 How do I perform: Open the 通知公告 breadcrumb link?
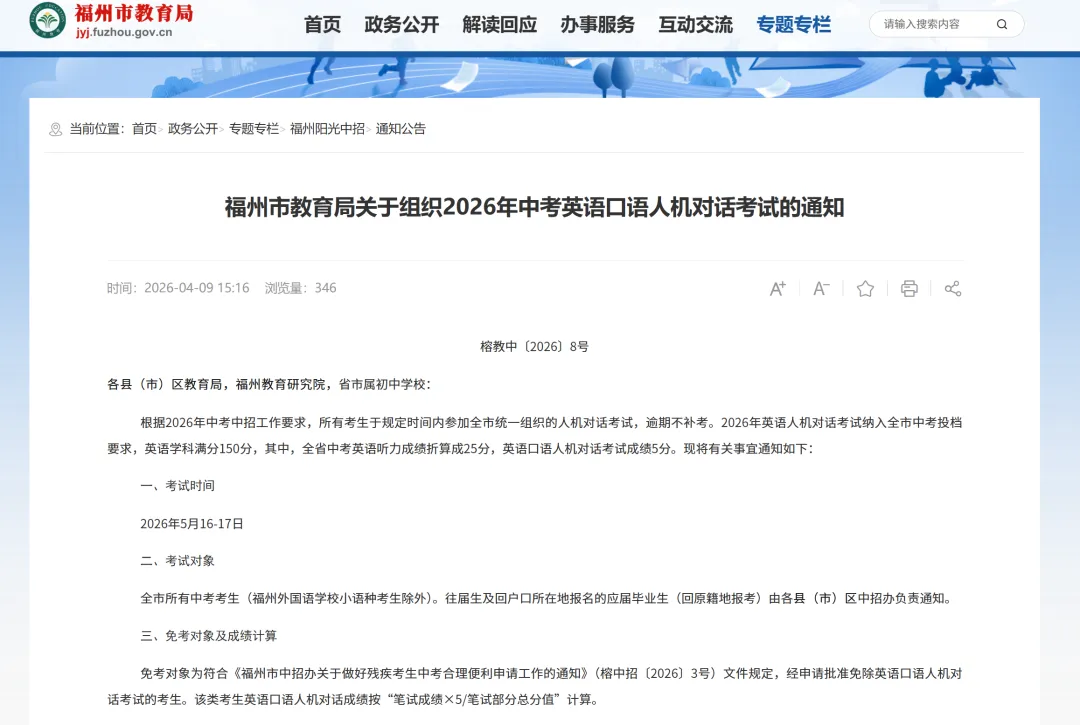(399, 128)
